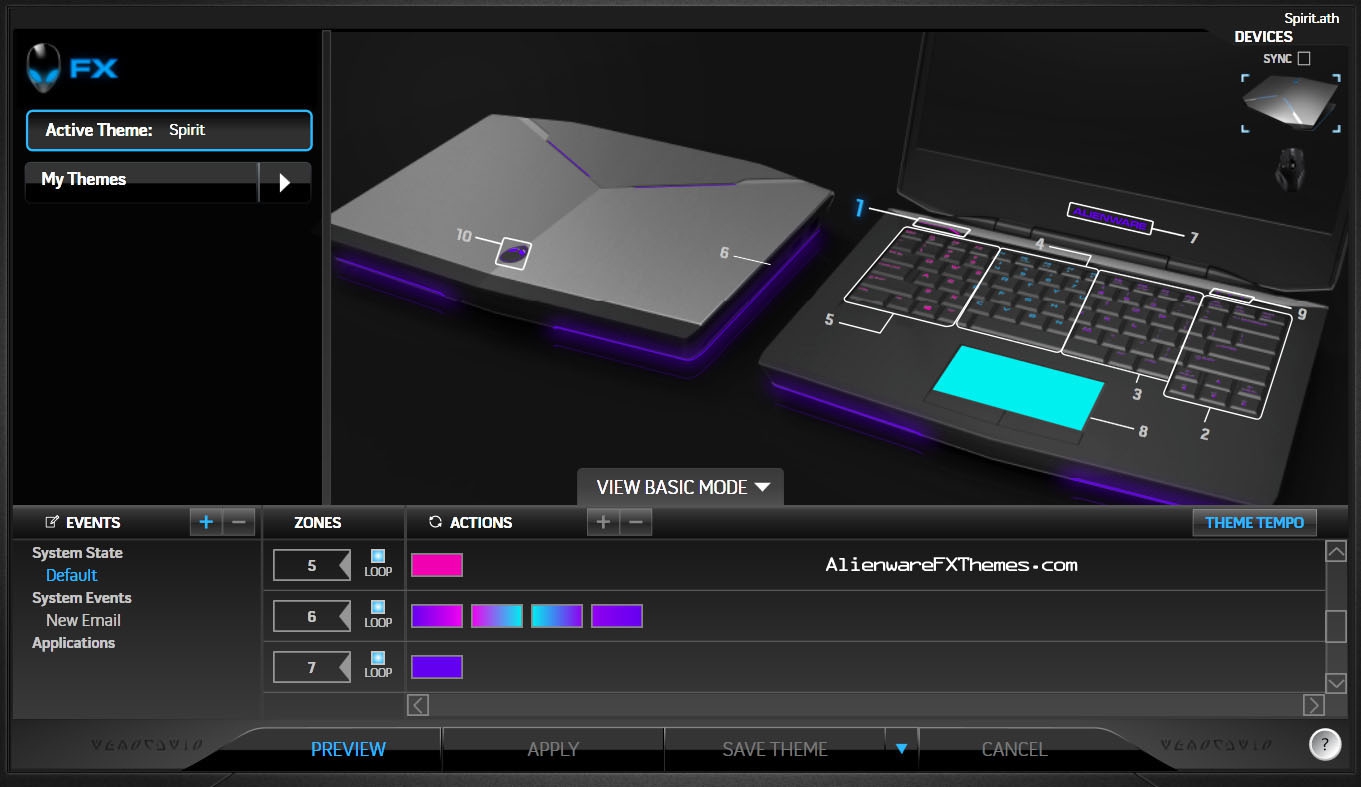Select the System State category
This screenshot has width=1361, height=787.
click(77, 553)
